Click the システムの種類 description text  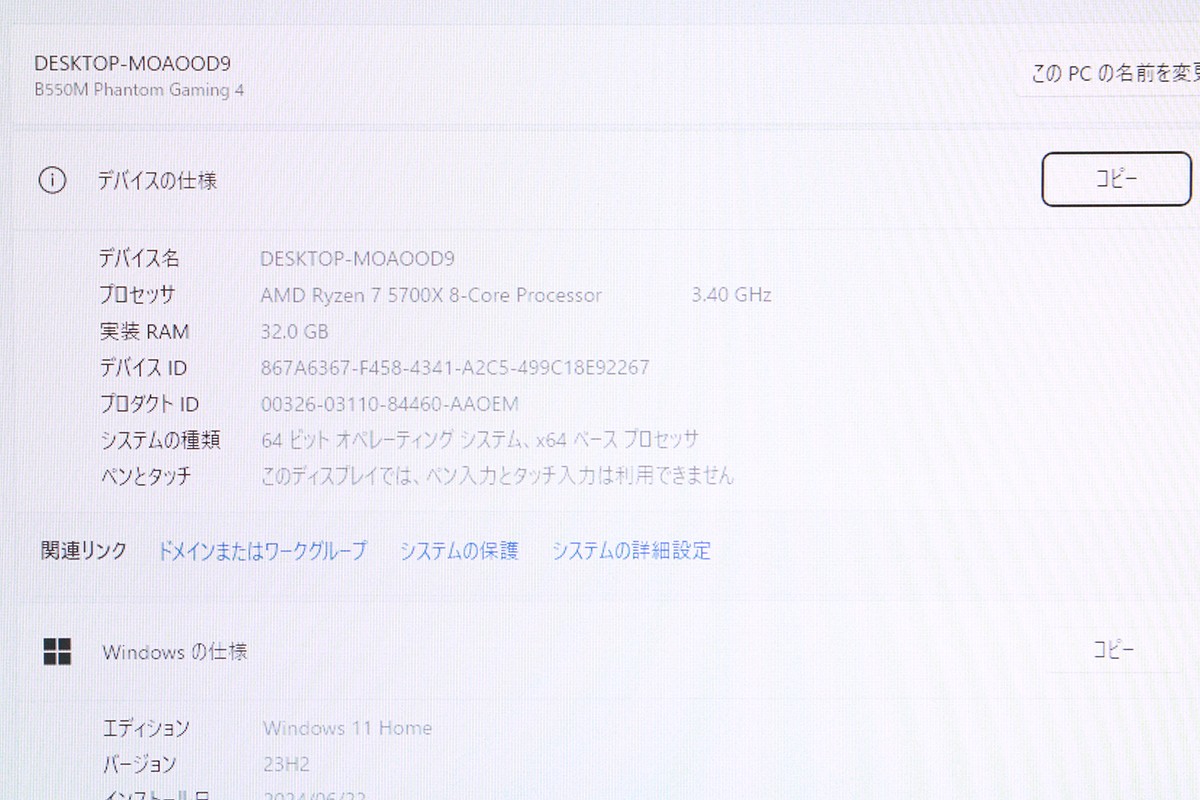[480, 439]
